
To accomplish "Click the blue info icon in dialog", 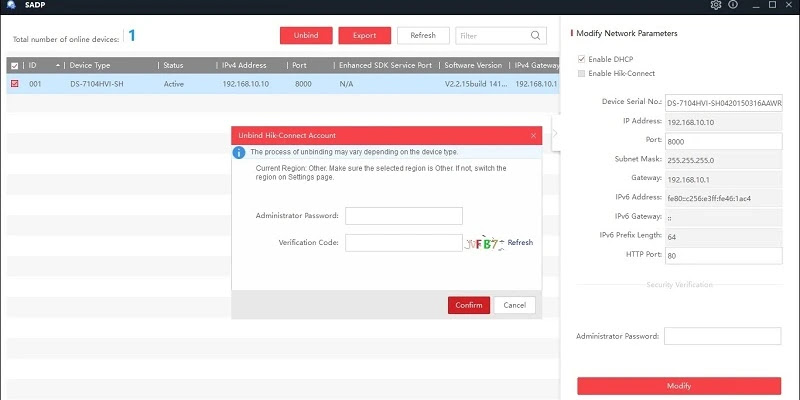I will [x=239, y=152].
